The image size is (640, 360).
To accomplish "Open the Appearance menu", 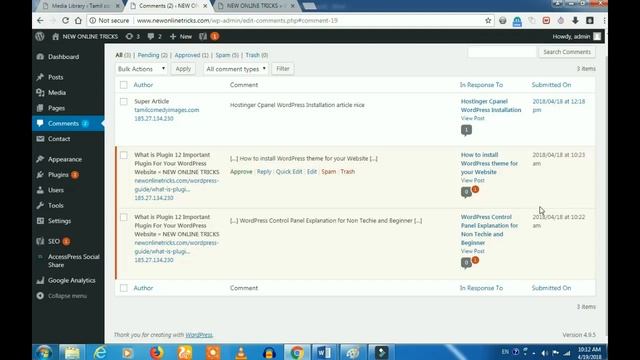I will pyautogui.click(x=64, y=159).
